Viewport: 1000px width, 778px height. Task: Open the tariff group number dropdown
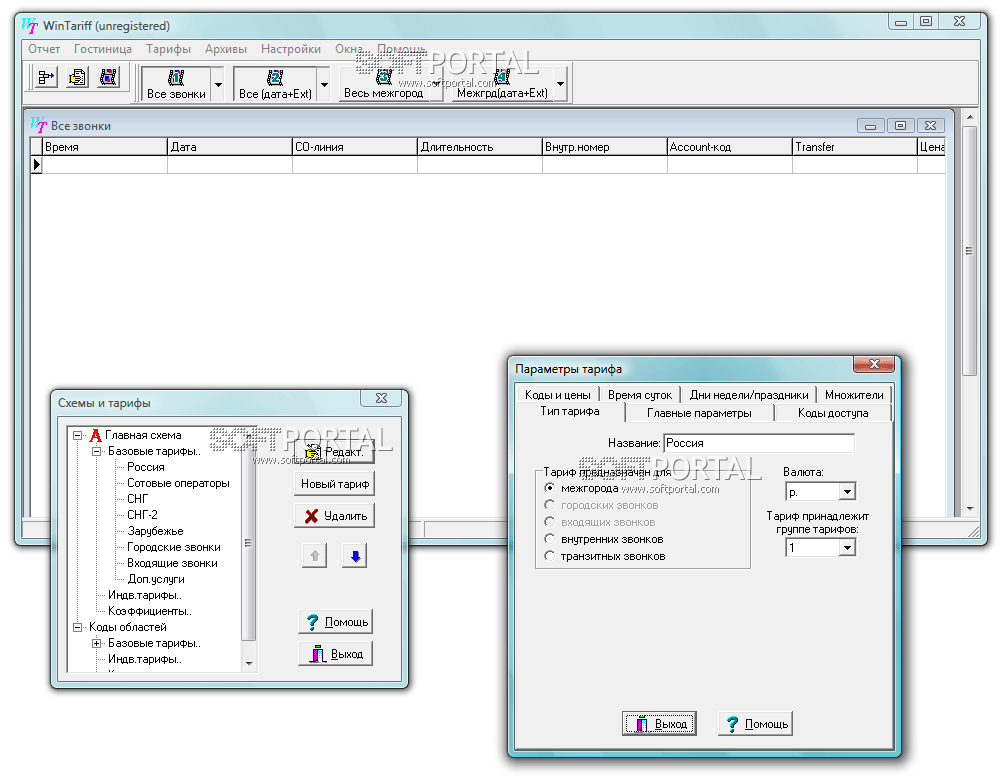(847, 548)
